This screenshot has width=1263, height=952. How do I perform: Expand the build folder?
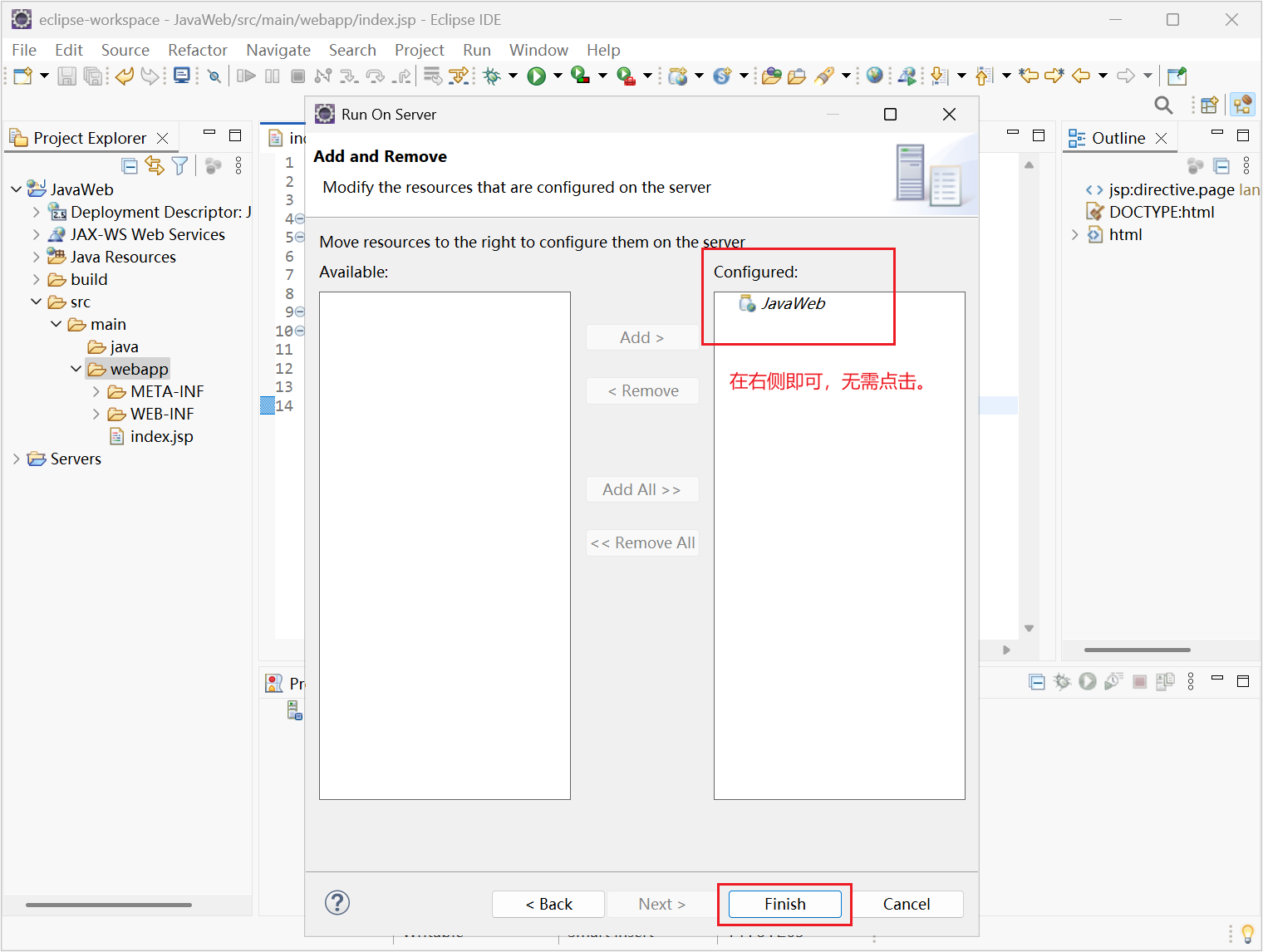point(36,279)
